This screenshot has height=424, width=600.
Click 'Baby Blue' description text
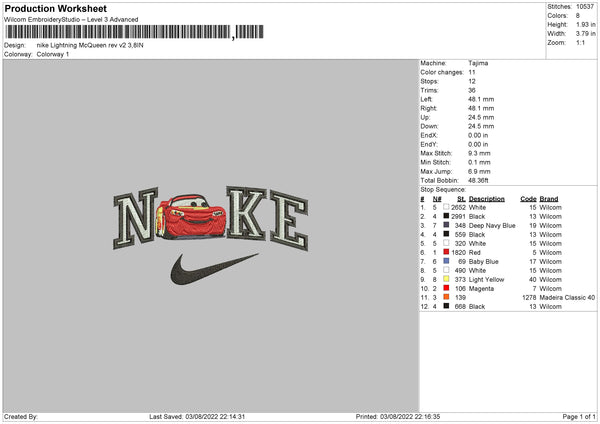(484, 261)
